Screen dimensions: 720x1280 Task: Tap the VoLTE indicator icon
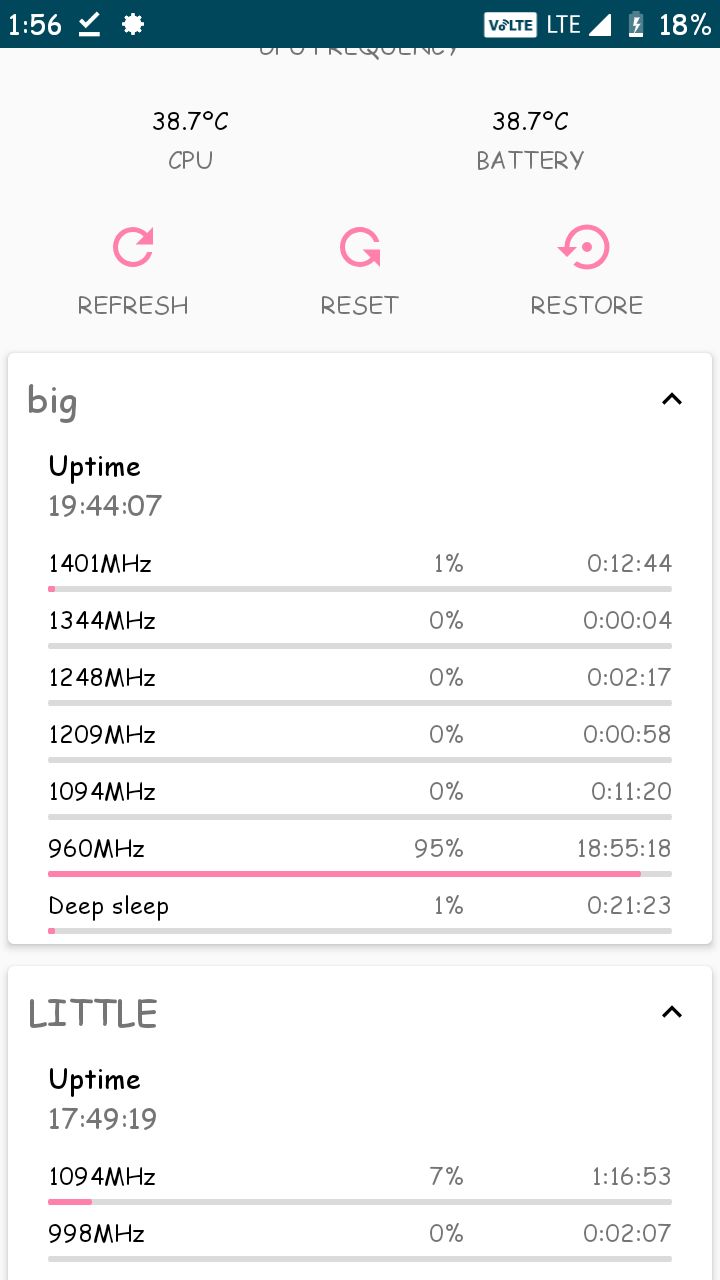[x=510, y=24]
